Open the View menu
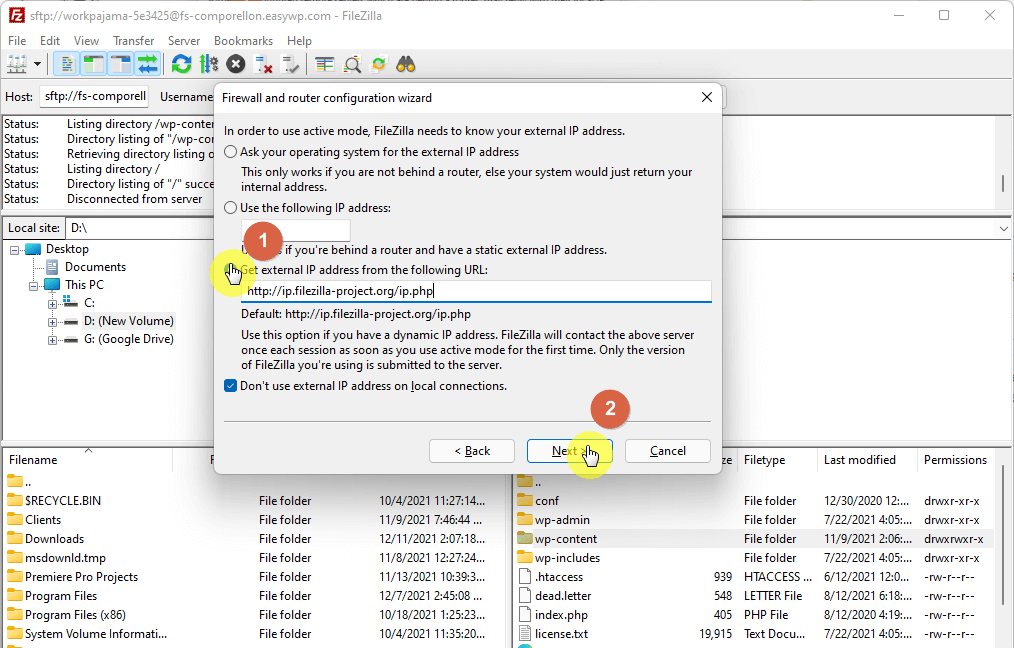1014x648 pixels. [86, 41]
